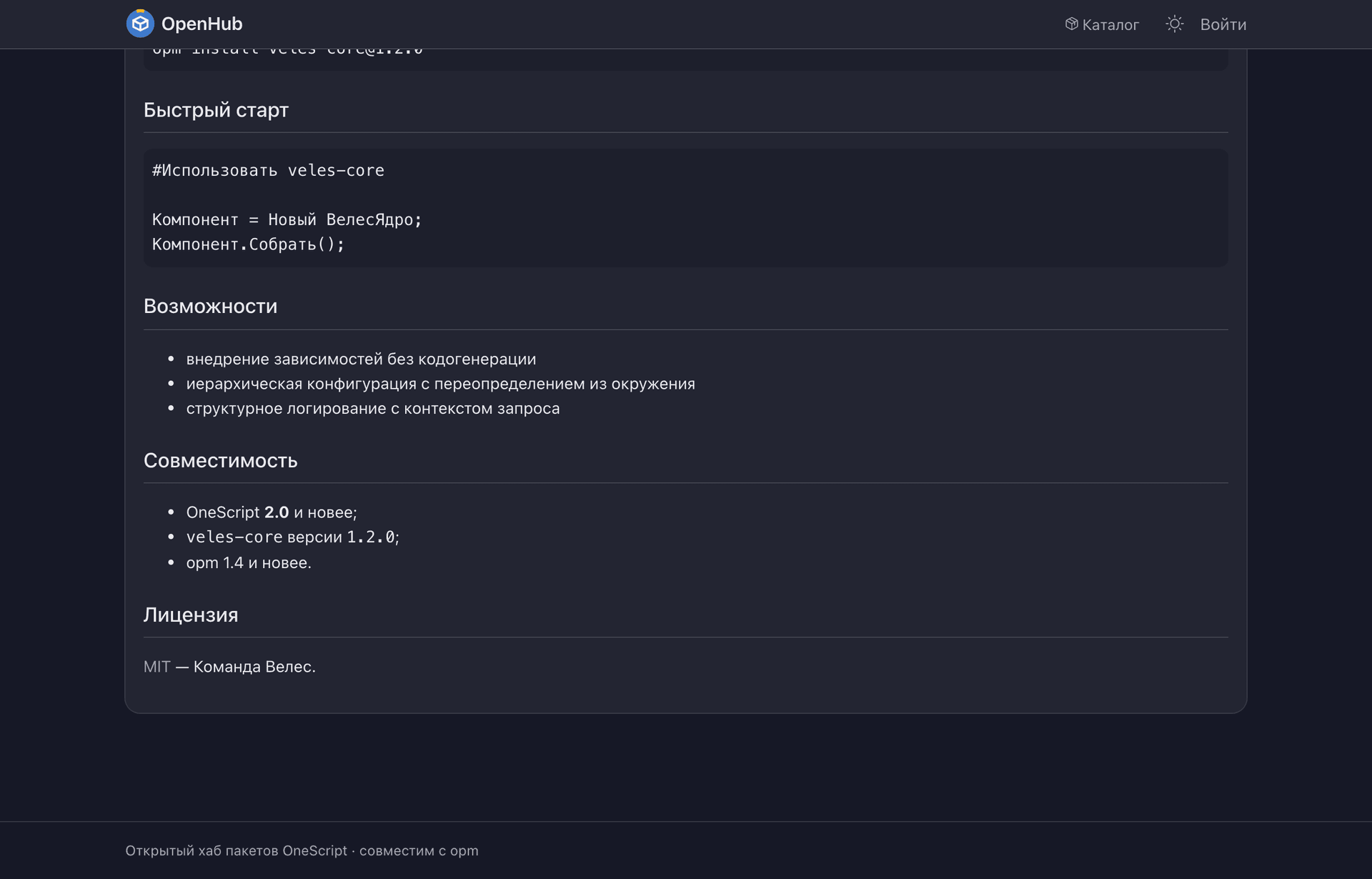Viewport: 1372px width, 879px height.
Task: Click 'внедрение зависимостей без кодогенерации' list item
Action: 361,359
